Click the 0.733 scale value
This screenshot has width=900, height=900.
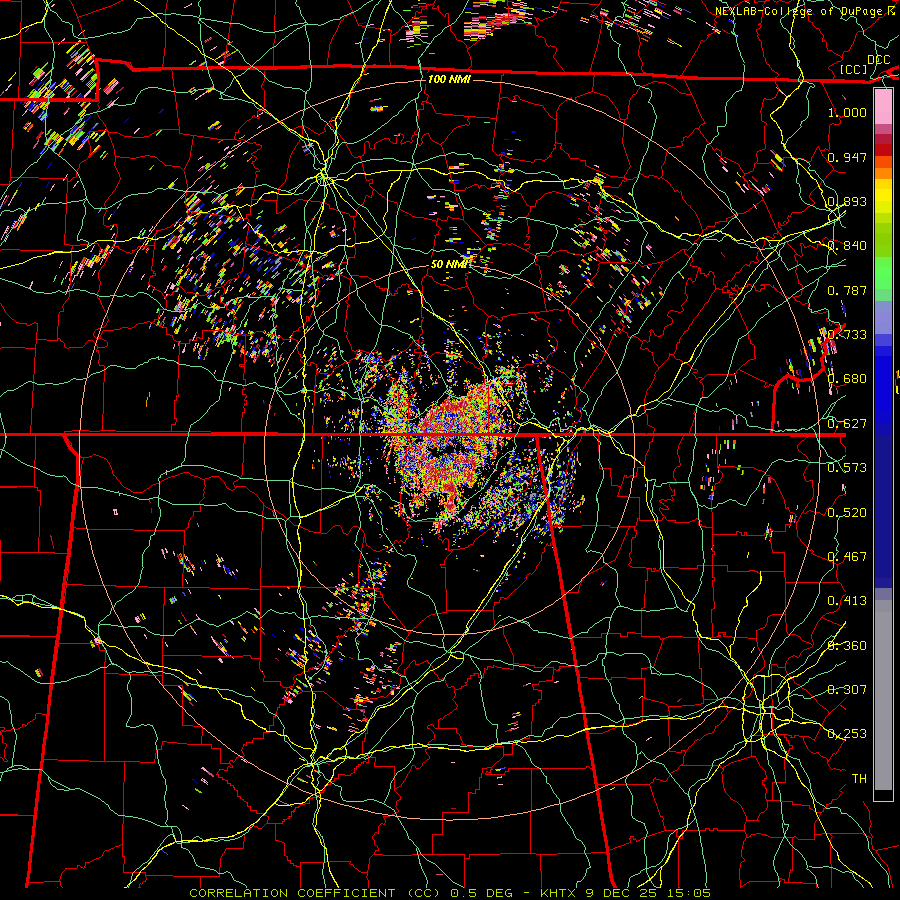[847, 335]
